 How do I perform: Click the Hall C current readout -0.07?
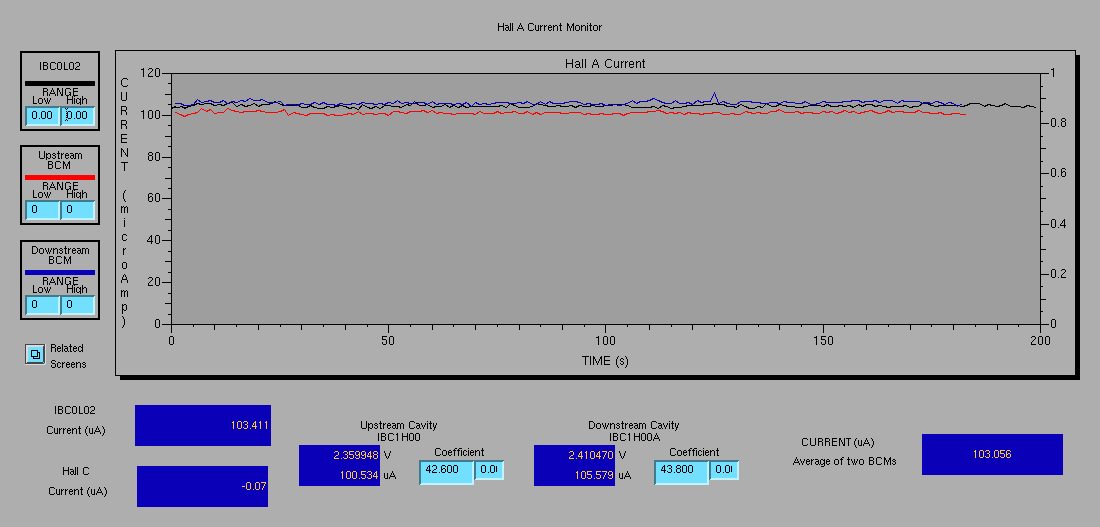[x=202, y=486]
